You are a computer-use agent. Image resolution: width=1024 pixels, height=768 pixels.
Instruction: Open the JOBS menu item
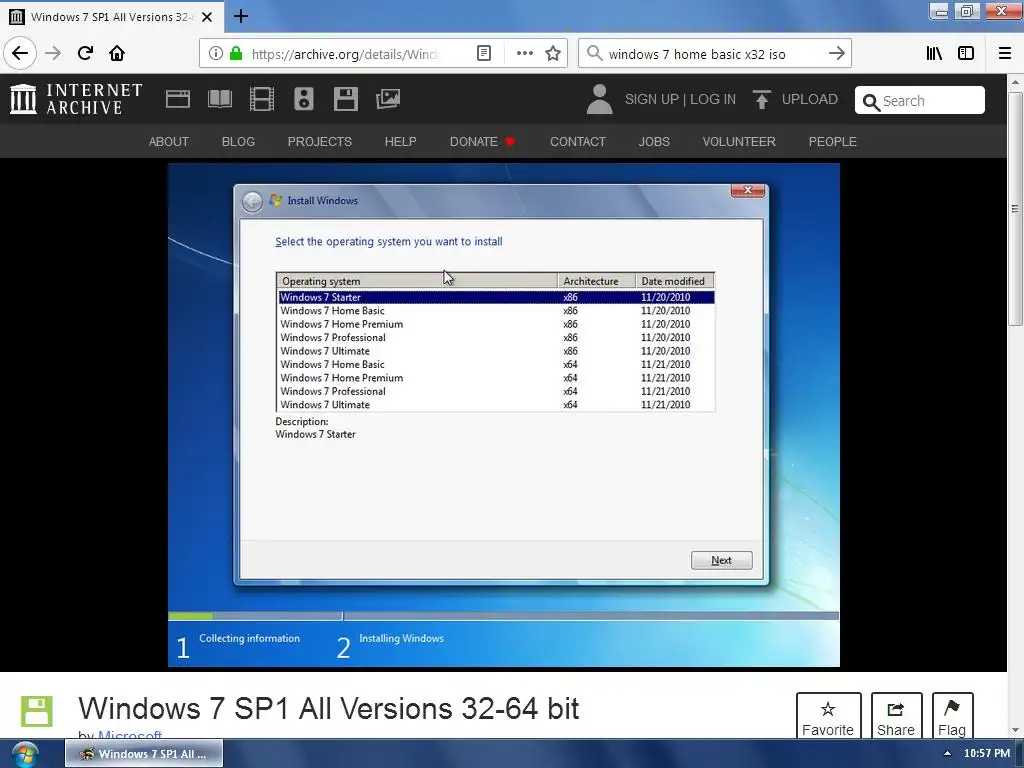[x=654, y=142]
